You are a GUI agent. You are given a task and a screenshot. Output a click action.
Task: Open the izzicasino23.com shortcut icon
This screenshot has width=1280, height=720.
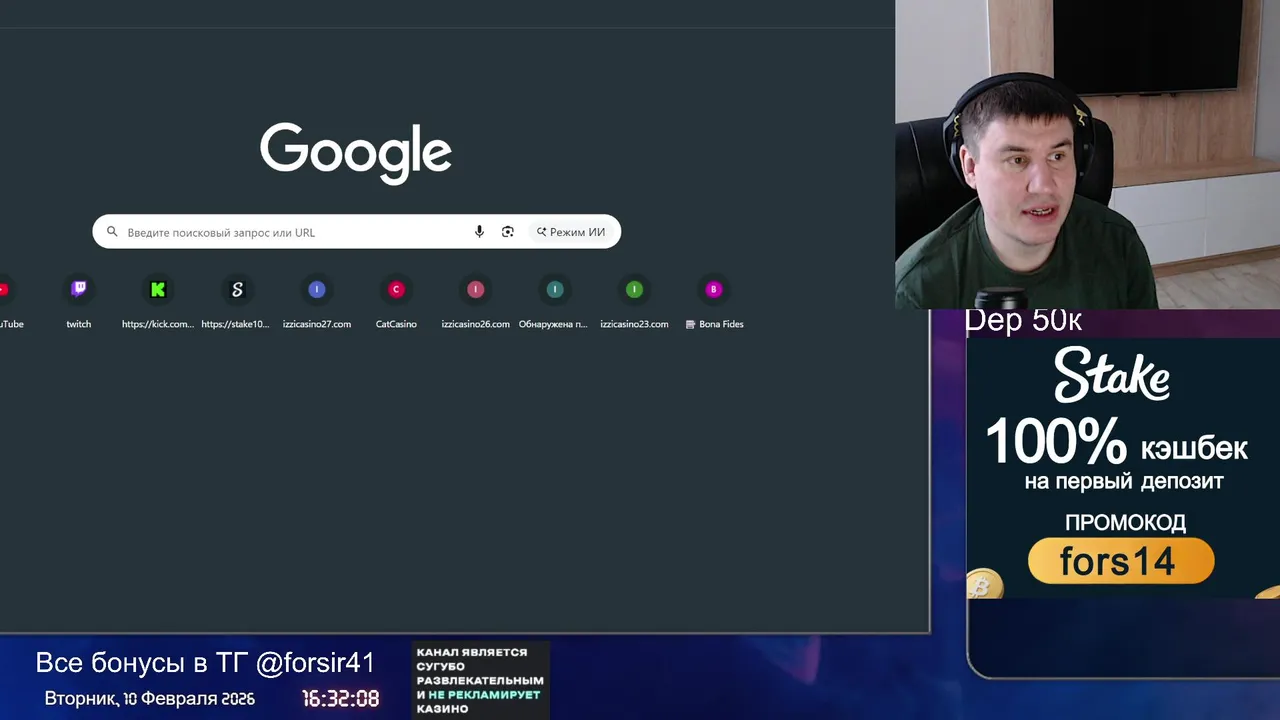[634, 289]
